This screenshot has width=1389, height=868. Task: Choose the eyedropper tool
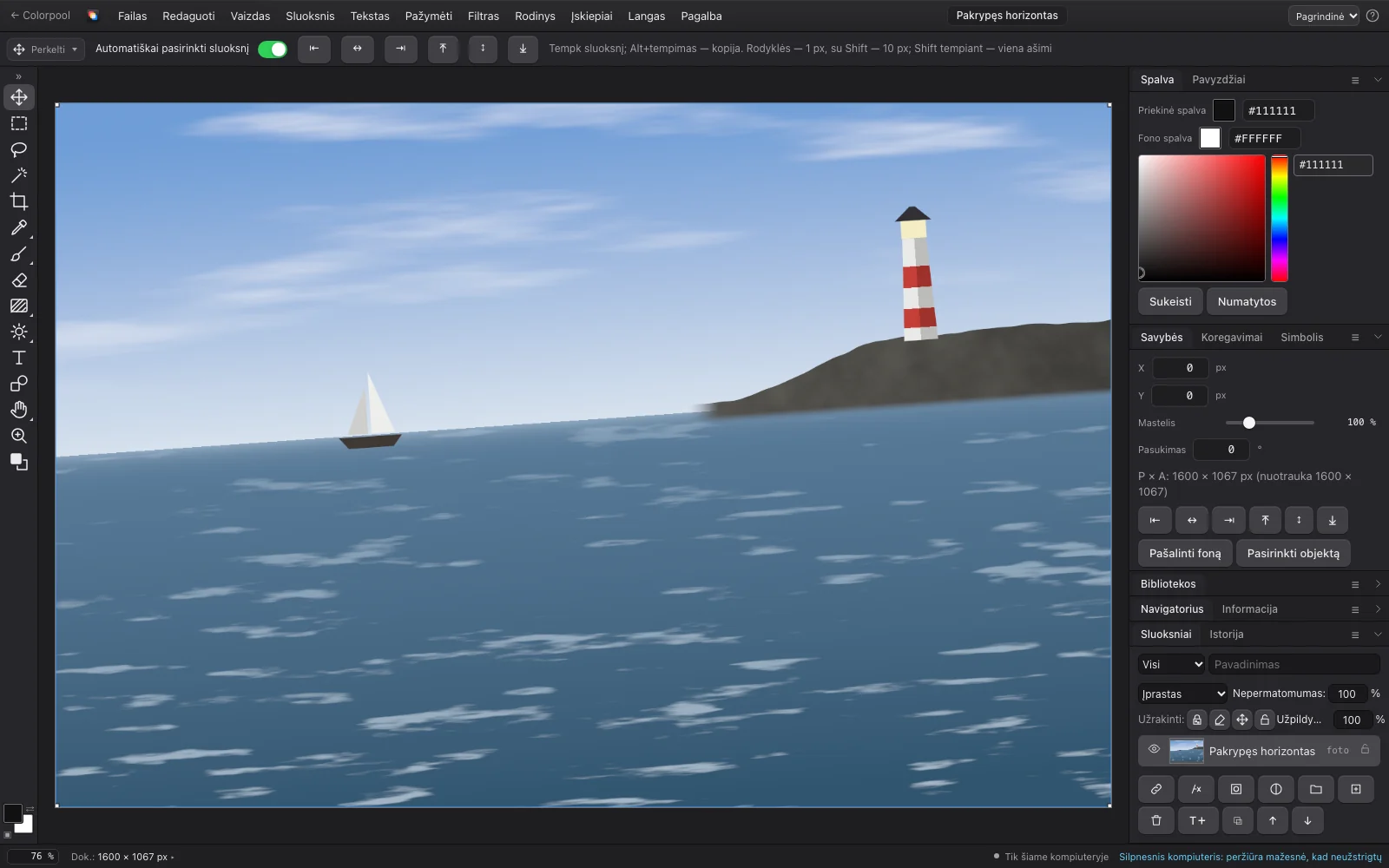coord(19,227)
